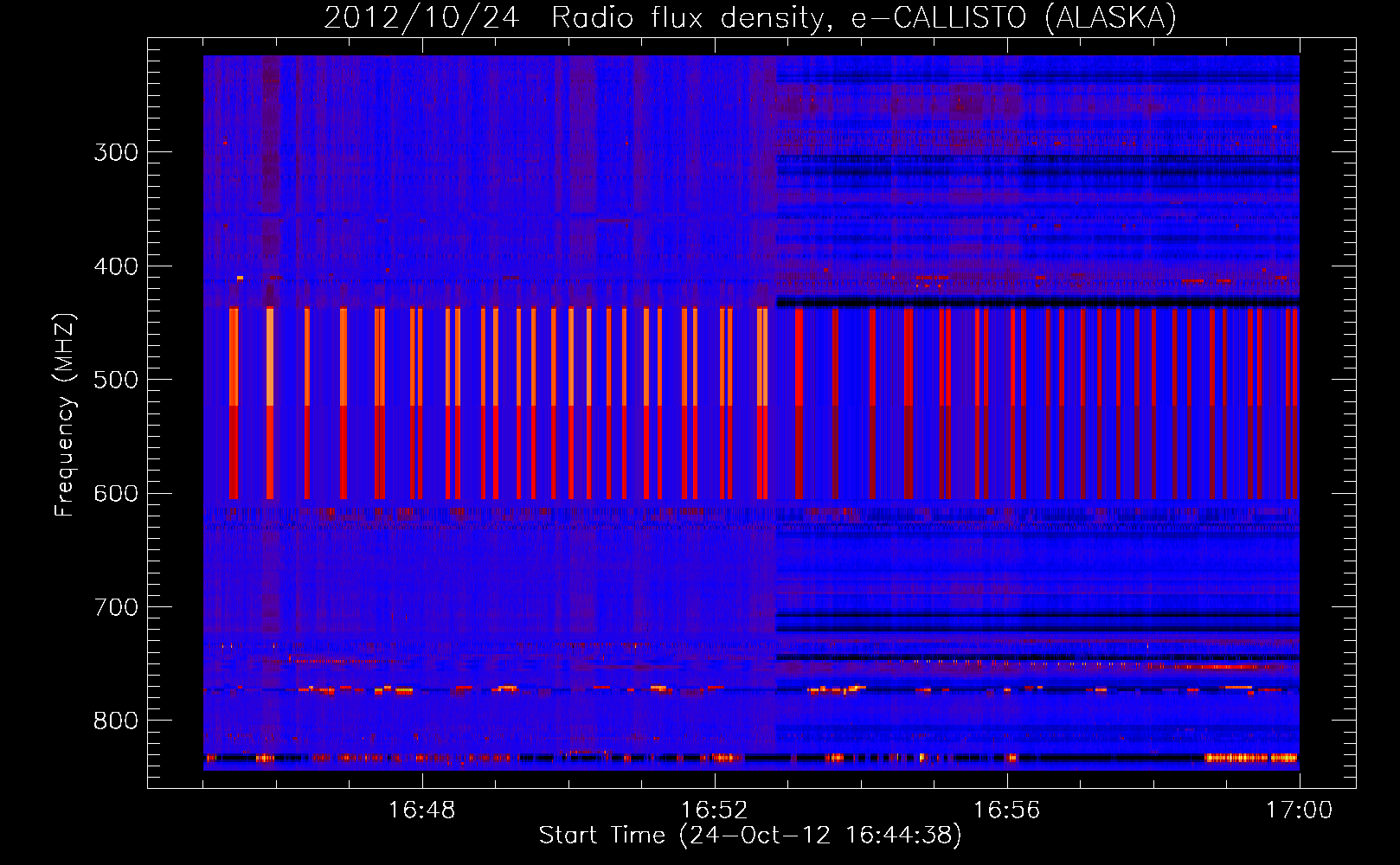
Task: Click the 800 frequency tick label
Action: pyautogui.click(x=116, y=721)
